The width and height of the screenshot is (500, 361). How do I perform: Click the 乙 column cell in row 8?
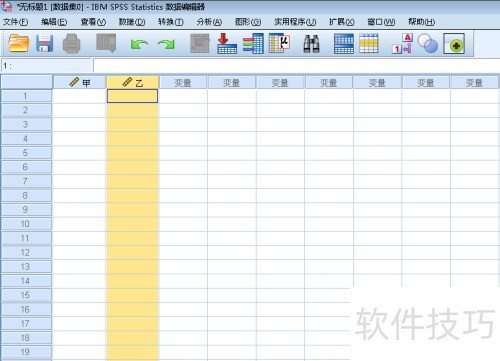tap(133, 196)
